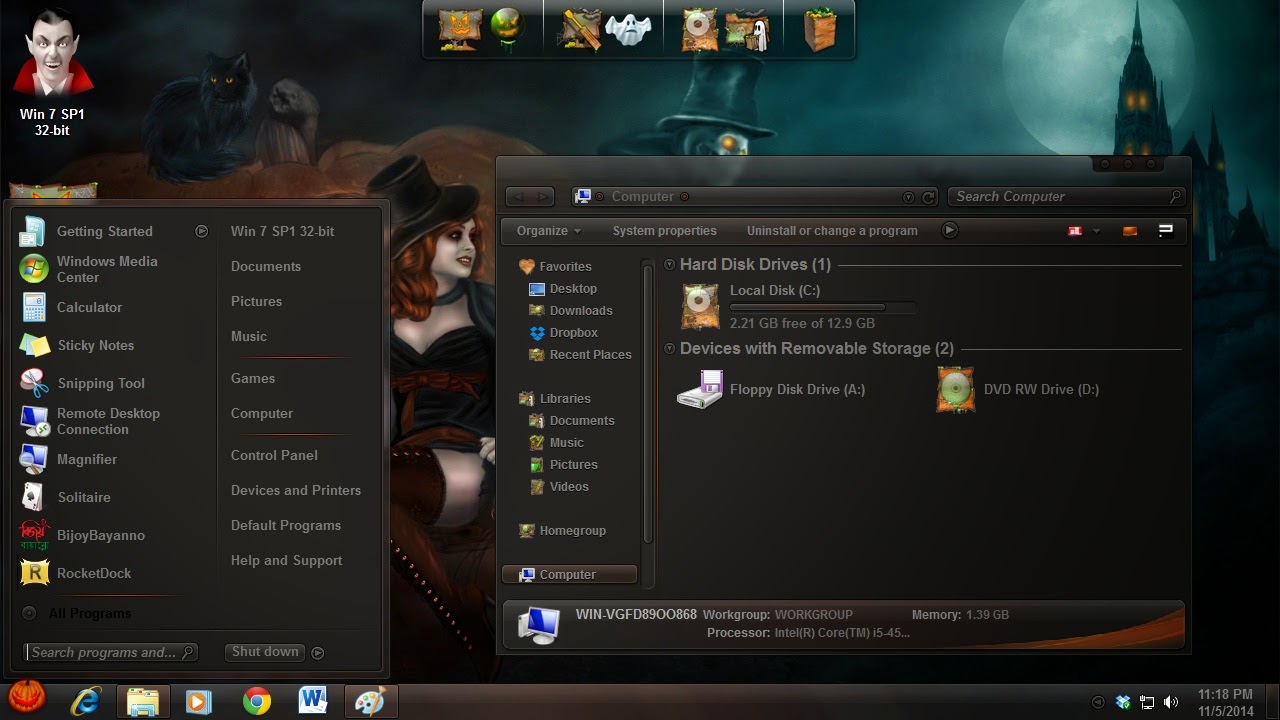
Task: Open the wooden crate dock icon
Action: [820, 29]
